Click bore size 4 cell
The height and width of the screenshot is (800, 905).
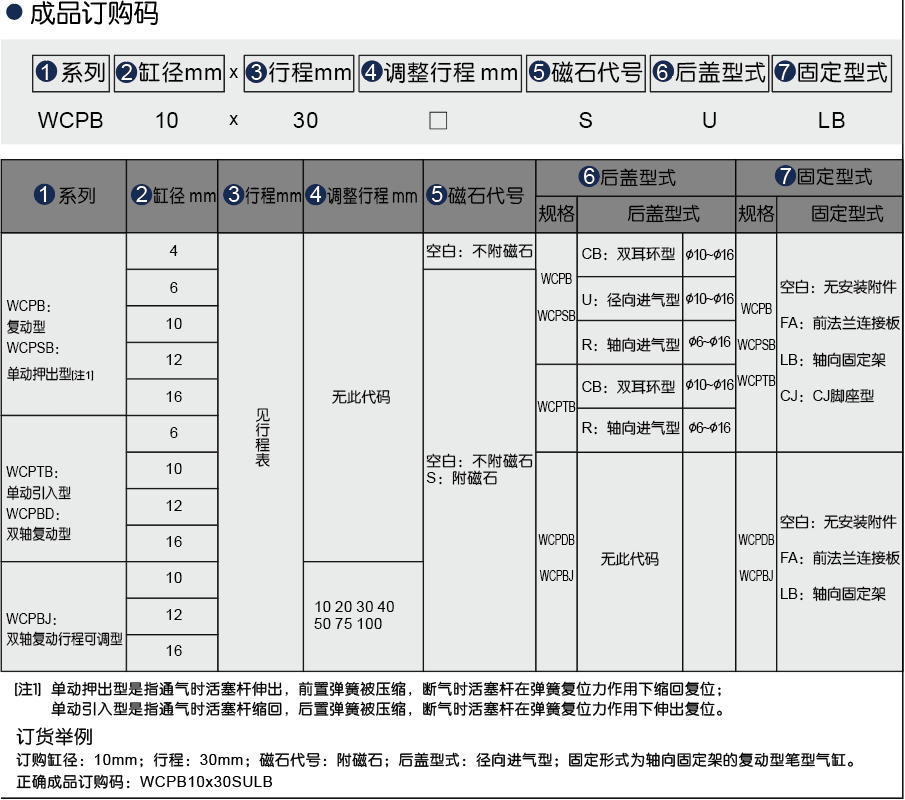click(x=173, y=251)
